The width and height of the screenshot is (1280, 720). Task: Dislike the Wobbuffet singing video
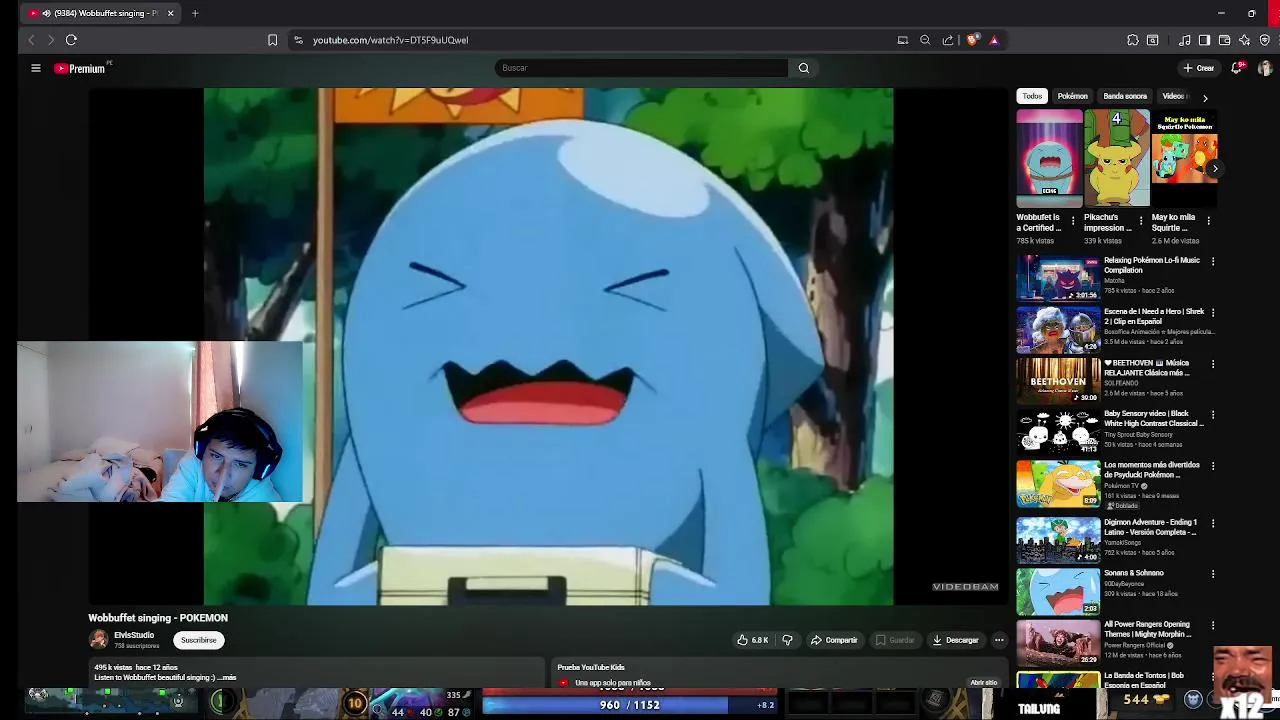pyautogui.click(x=787, y=640)
